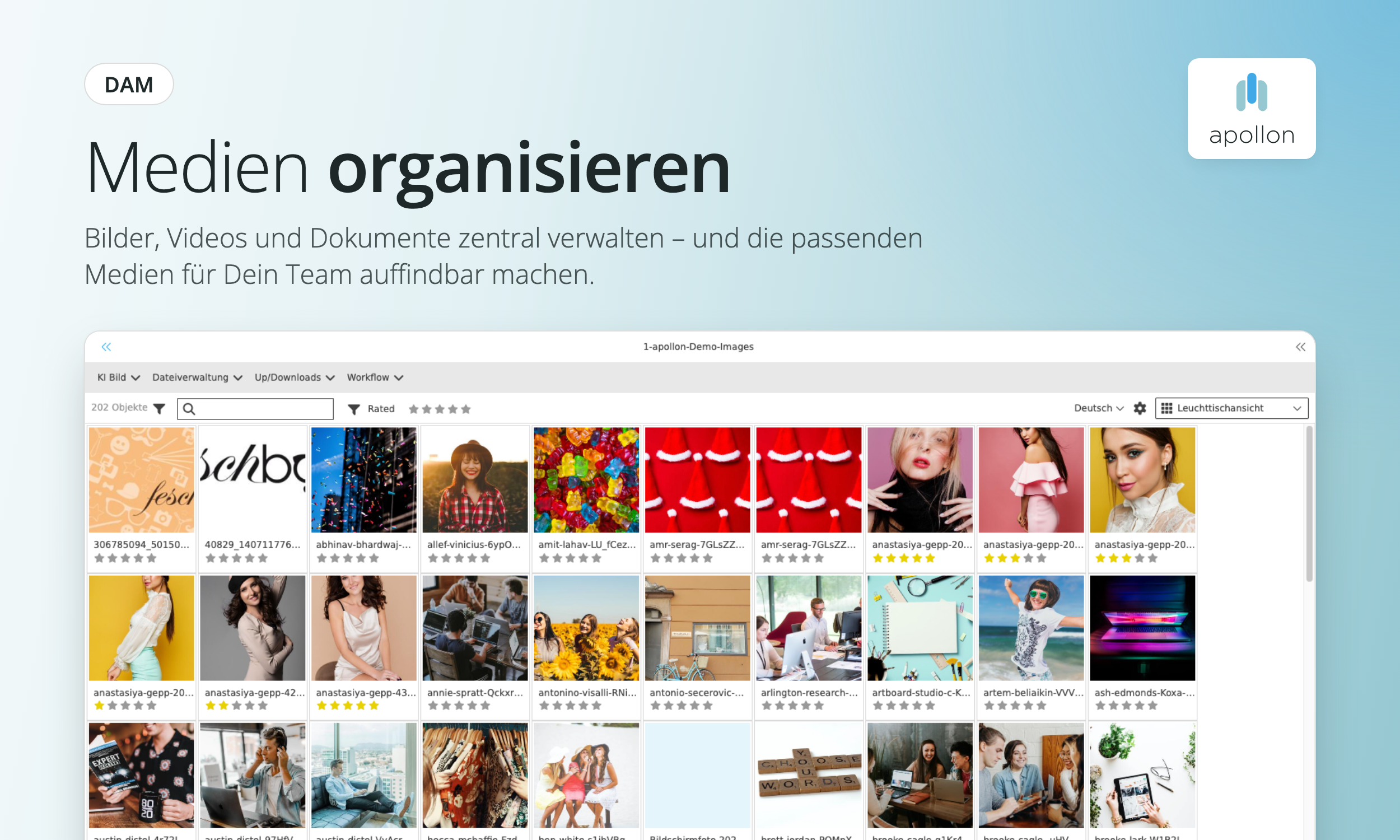Open the KI Bild dropdown menu

click(118, 377)
